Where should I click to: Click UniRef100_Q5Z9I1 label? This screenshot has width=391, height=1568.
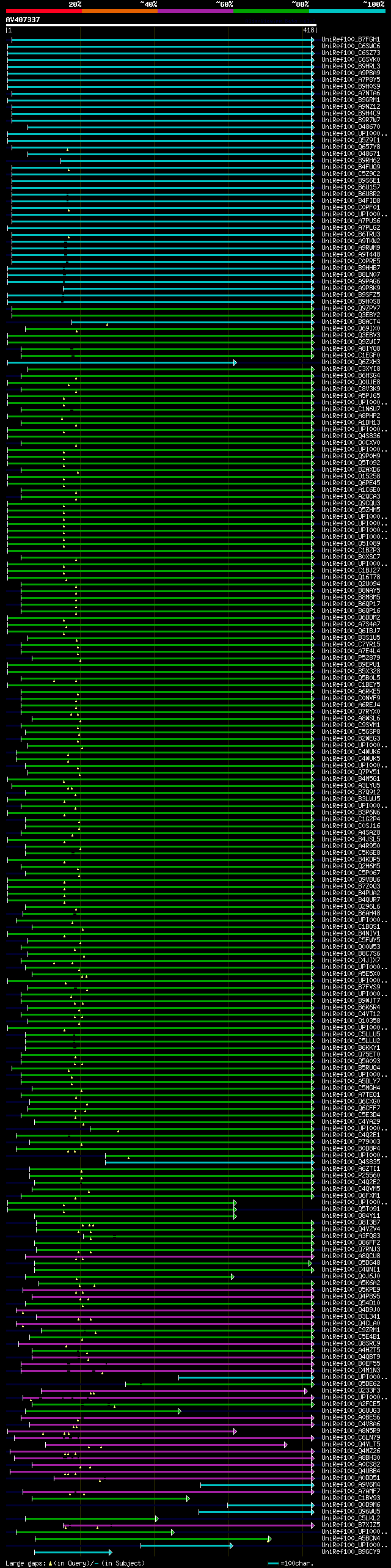[351, 141]
